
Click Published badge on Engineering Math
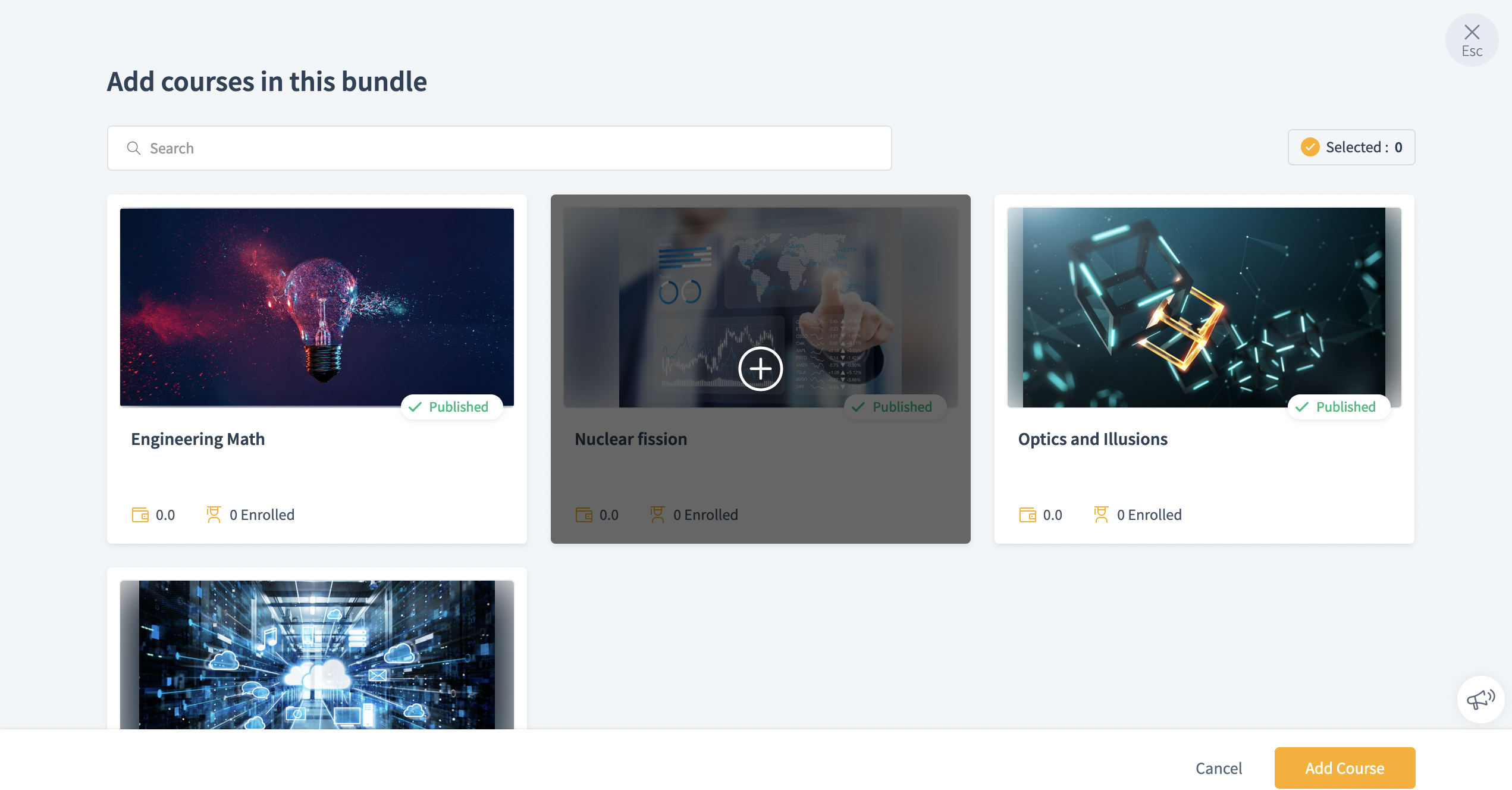coord(451,407)
